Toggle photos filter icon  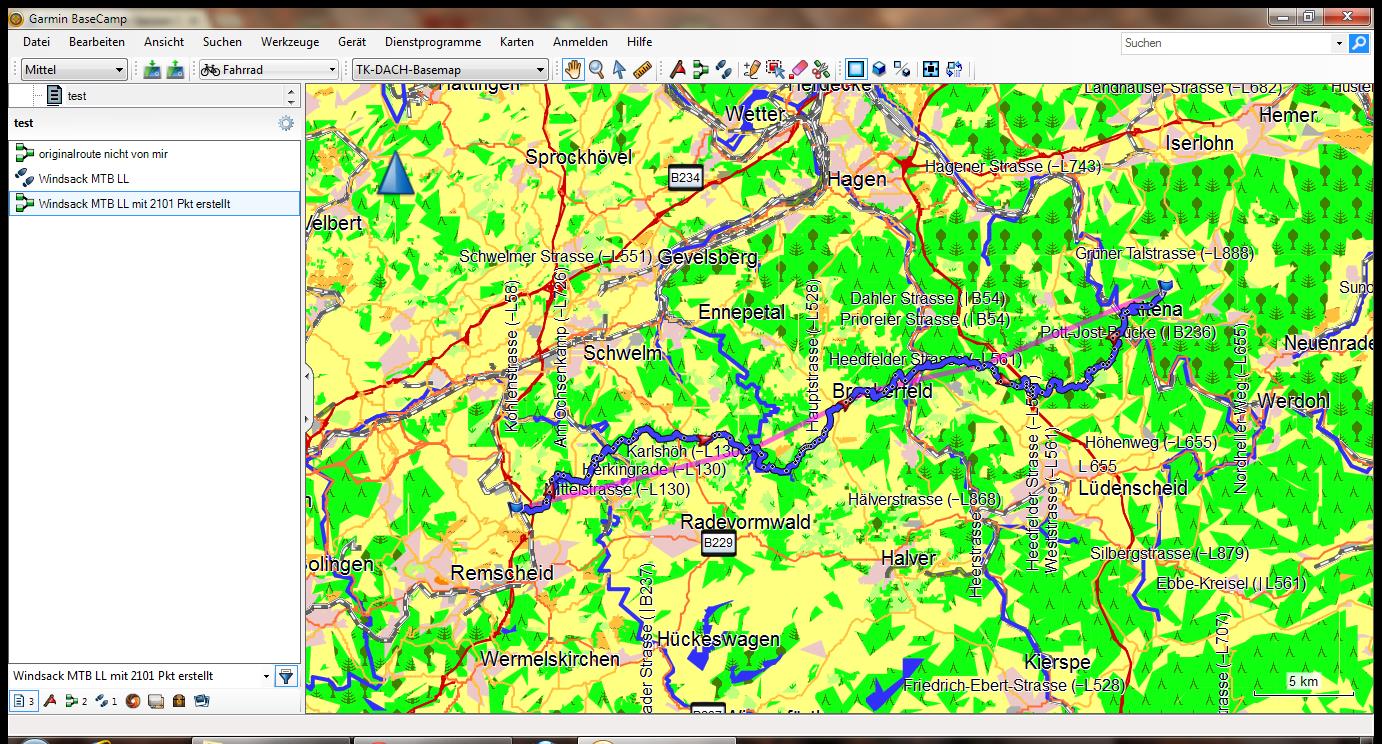click(x=202, y=701)
